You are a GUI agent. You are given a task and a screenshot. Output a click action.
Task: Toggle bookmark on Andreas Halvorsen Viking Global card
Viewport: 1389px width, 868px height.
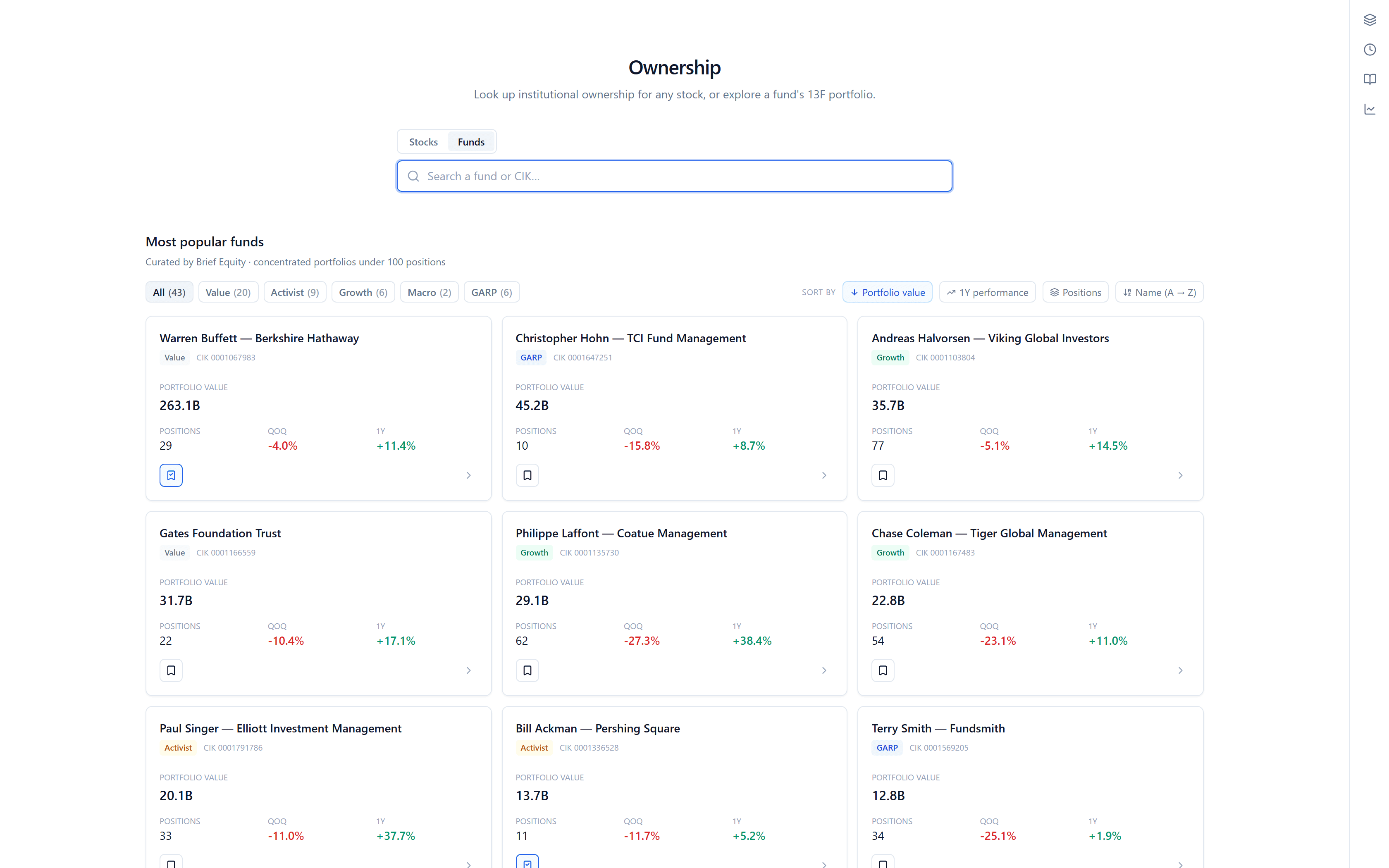point(883,475)
